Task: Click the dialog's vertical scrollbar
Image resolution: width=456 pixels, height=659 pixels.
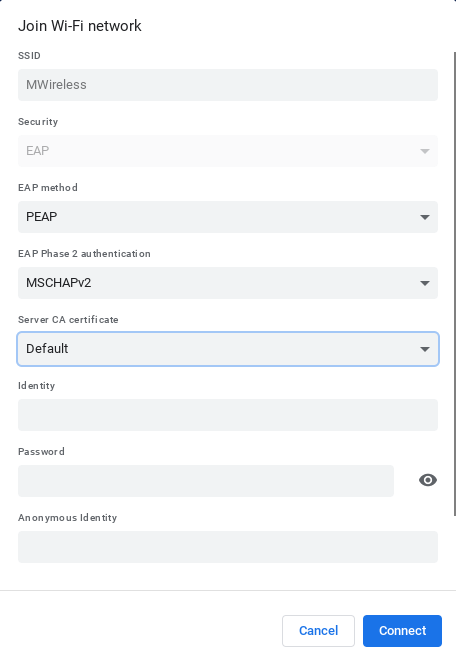Action: pyautogui.click(x=454, y=284)
